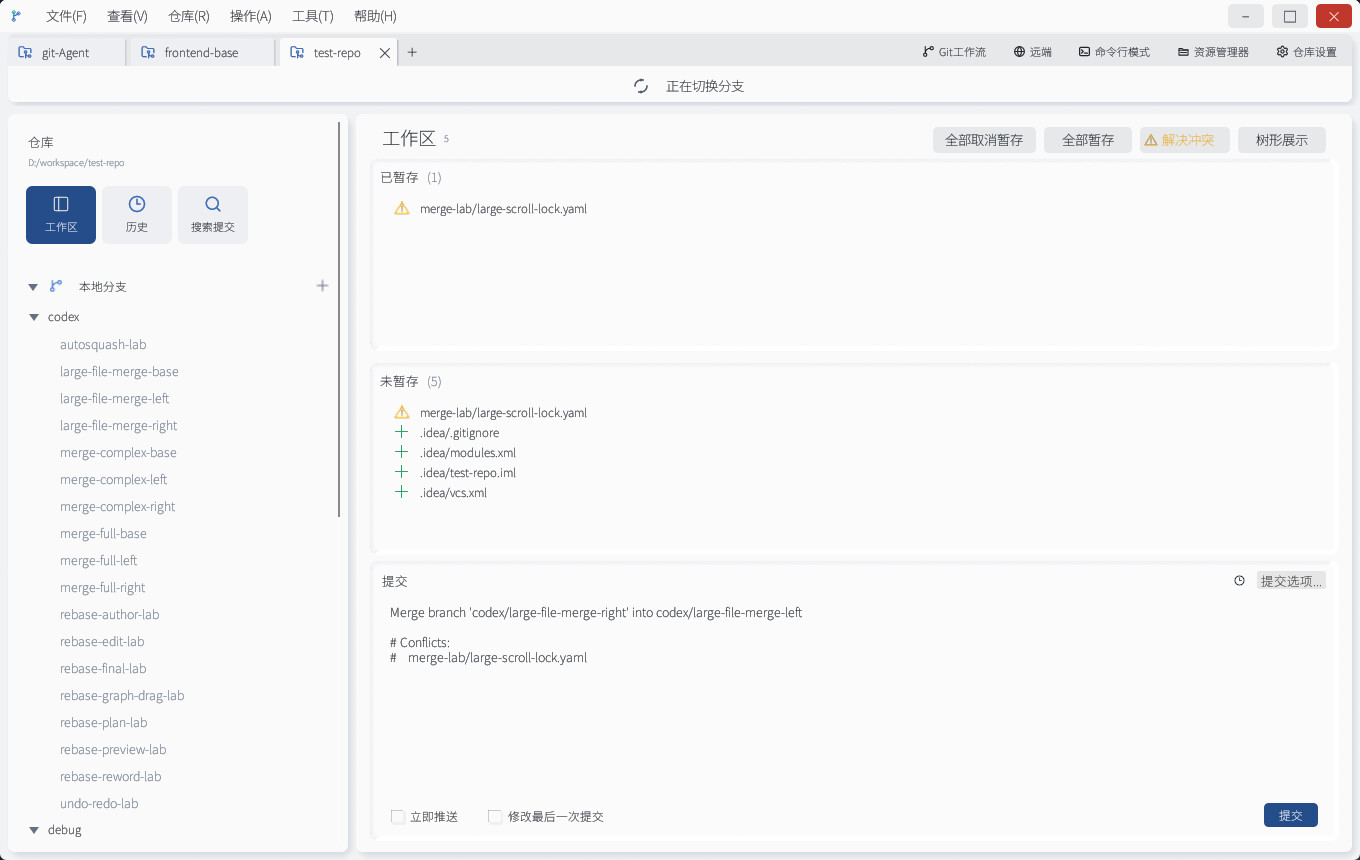Click the branch icon beside 本地分支
The width and height of the screenshot is (1360, 860).
(56, 286)
